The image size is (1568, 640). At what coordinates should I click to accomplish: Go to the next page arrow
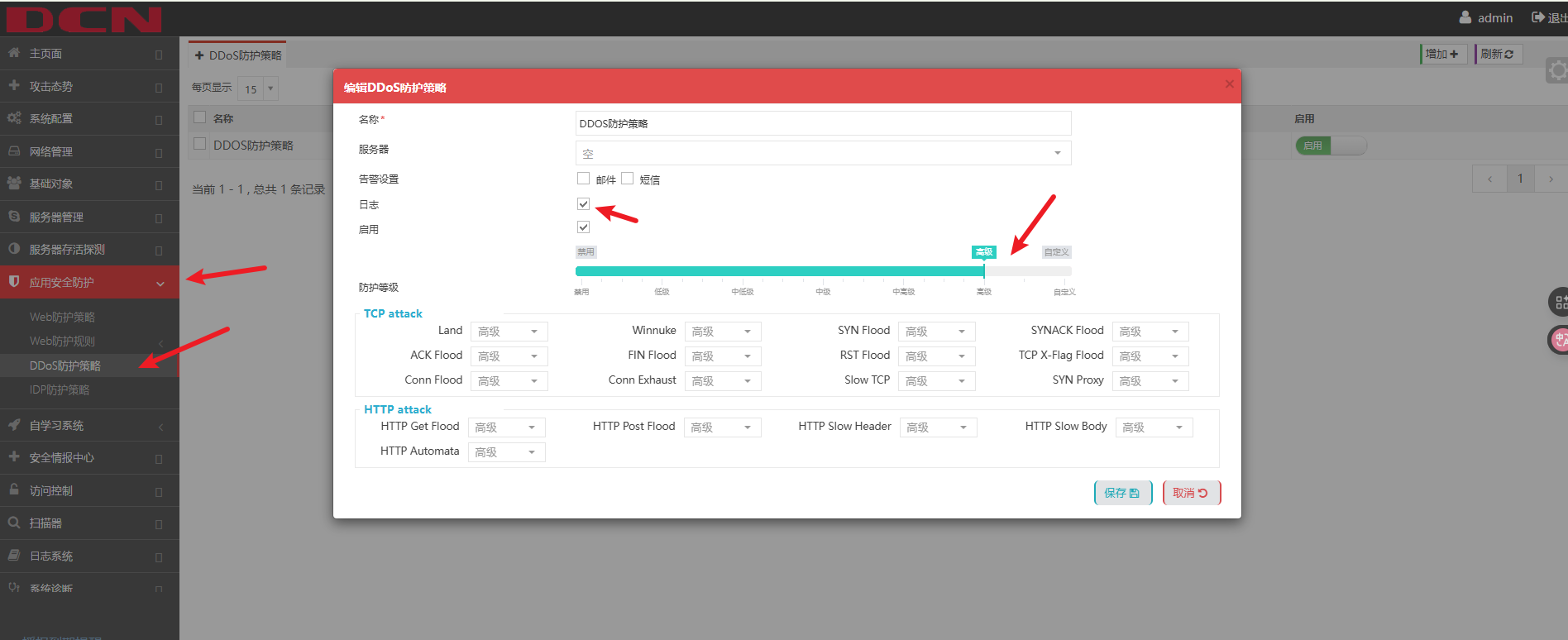point(1551,179)
